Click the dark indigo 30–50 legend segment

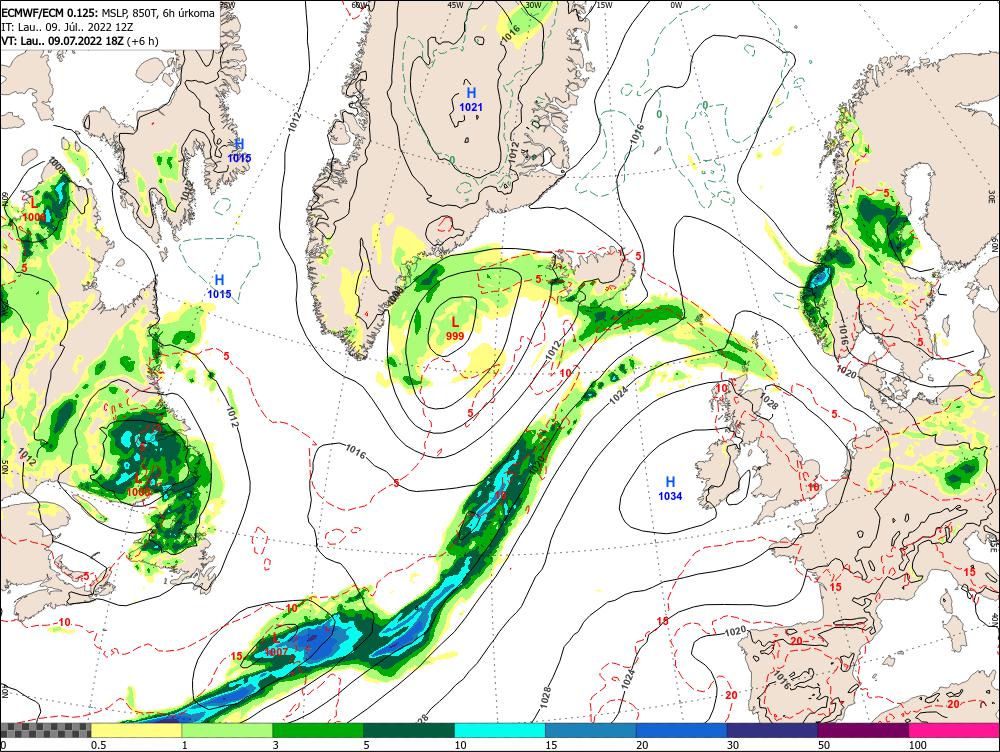[772, 730]
